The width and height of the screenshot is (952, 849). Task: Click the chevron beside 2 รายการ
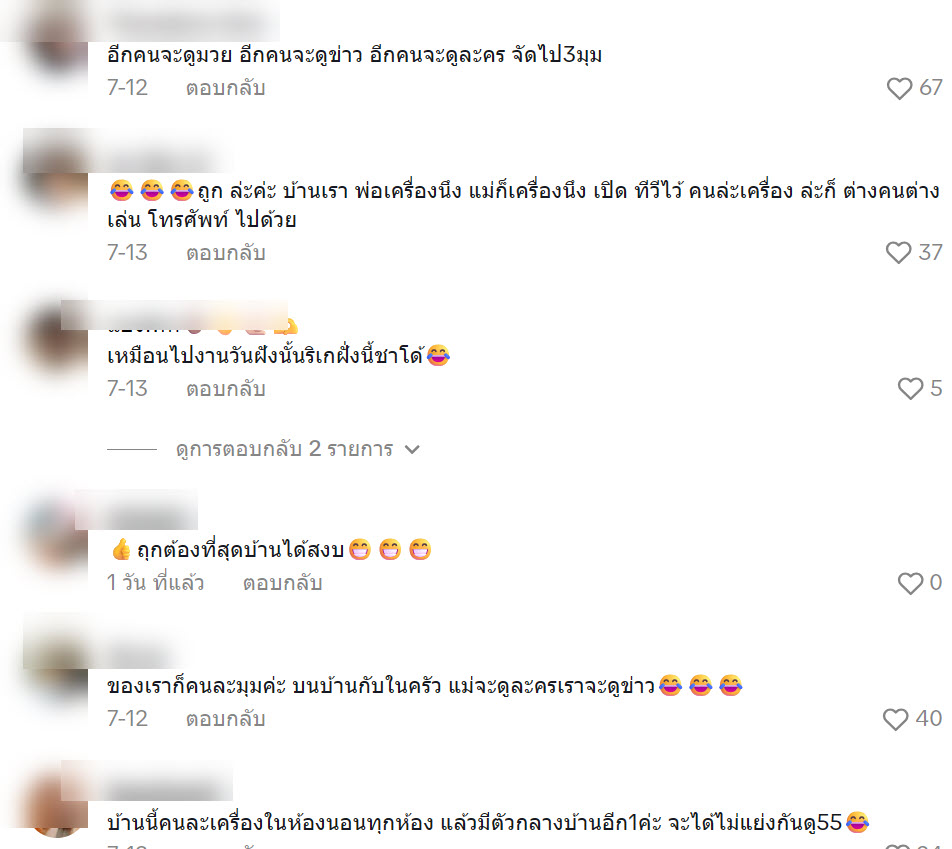pos(412,449)
